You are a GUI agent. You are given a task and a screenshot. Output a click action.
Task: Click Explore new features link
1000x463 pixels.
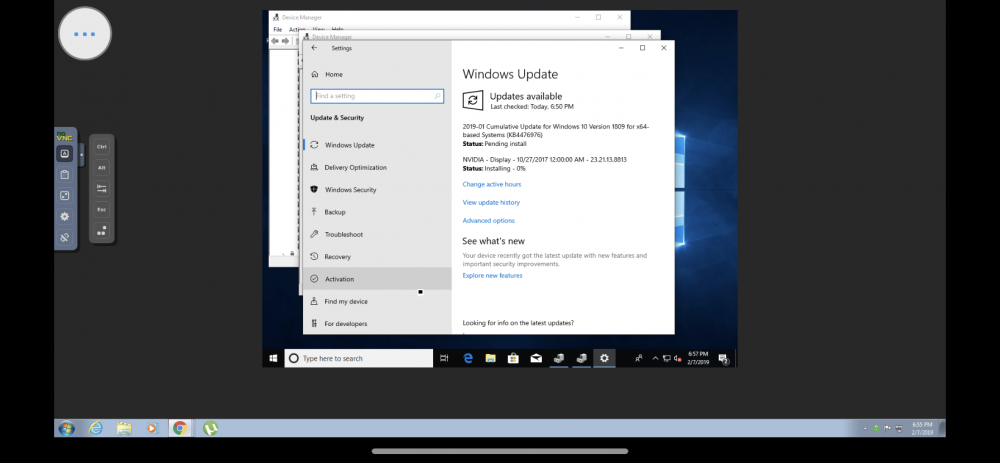point(492,276)
